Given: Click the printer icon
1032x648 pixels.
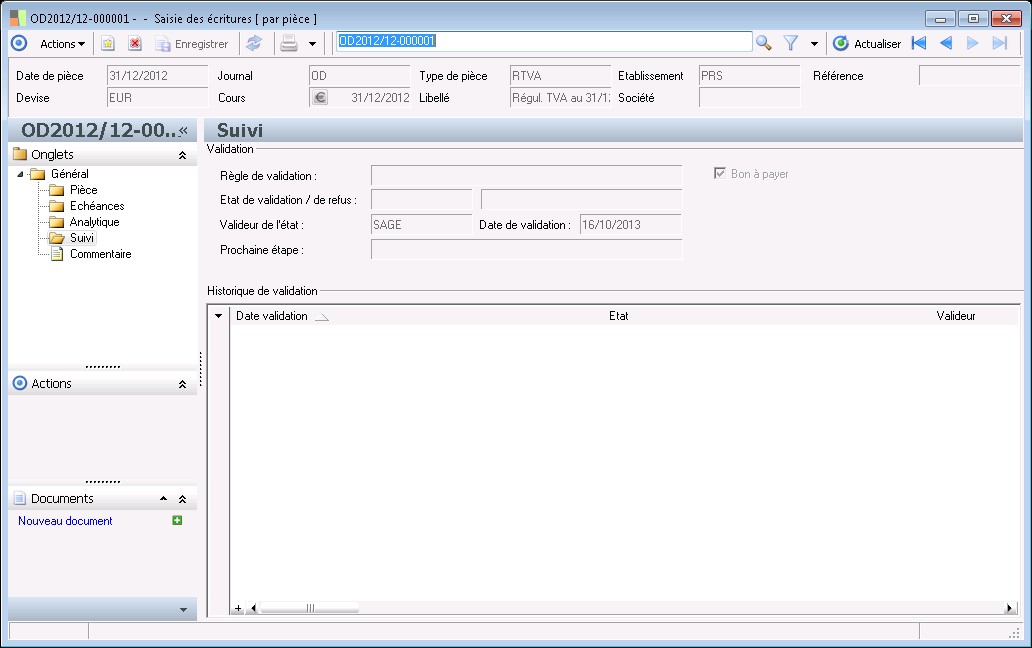Looking at the screenshot, I should [289, 43].
